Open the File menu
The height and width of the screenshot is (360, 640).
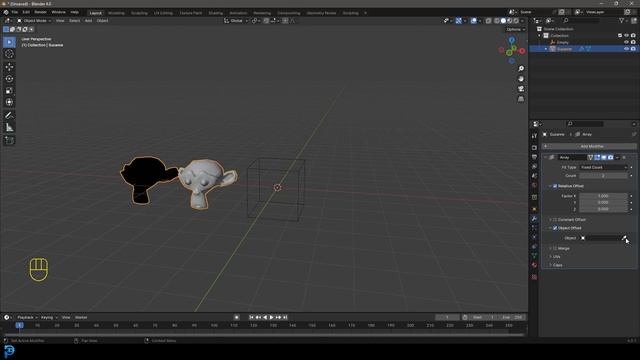pos(15,12)
